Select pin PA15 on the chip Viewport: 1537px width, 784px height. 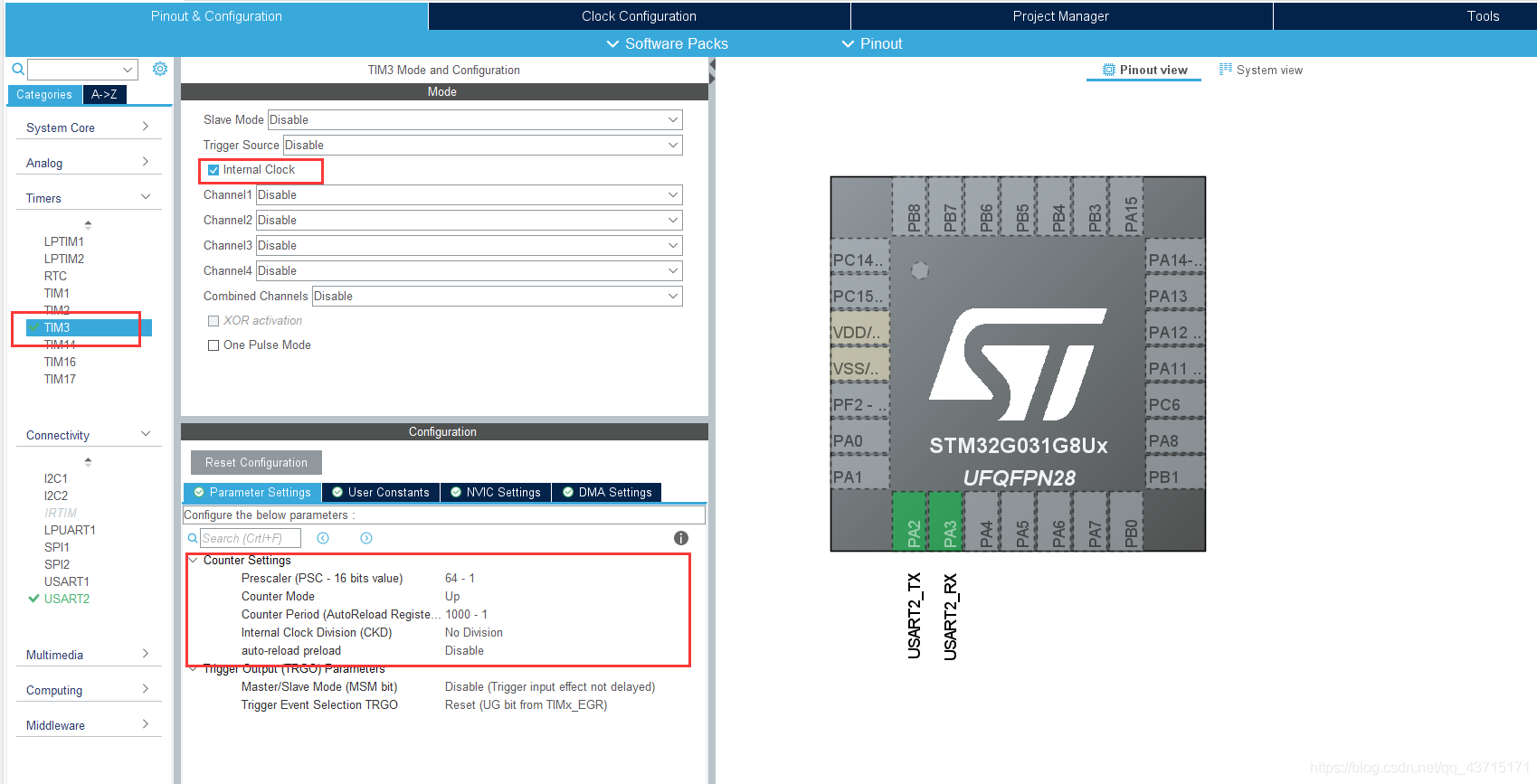(x=1127, y=207)
